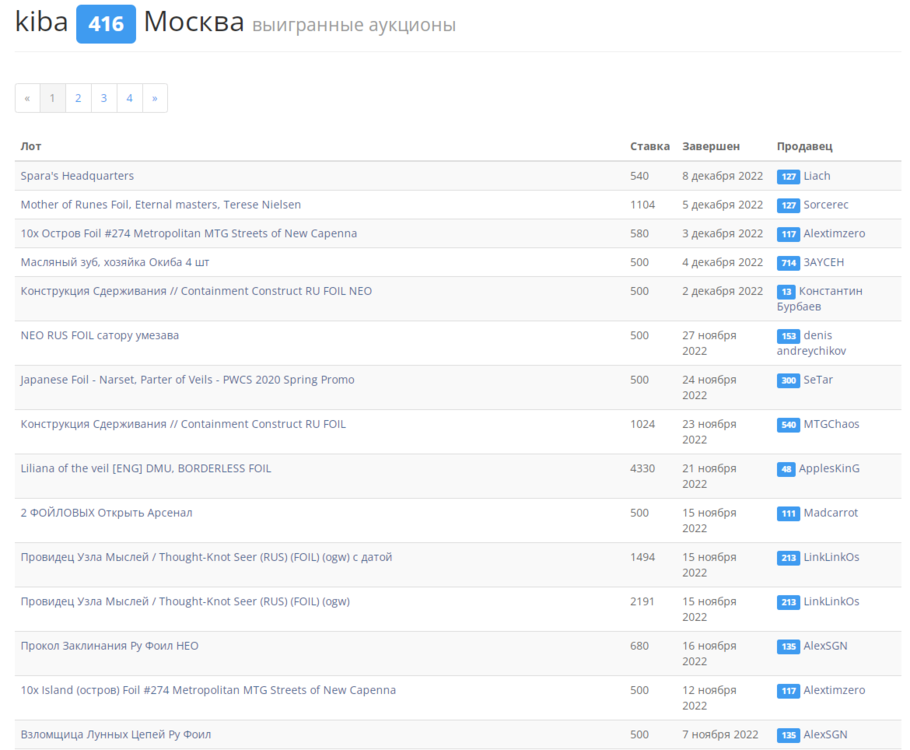This screenshot has width=910, height=750.
Task: Click the previous page « arrow
Action: pyautogui.click(x=27, y=98)
